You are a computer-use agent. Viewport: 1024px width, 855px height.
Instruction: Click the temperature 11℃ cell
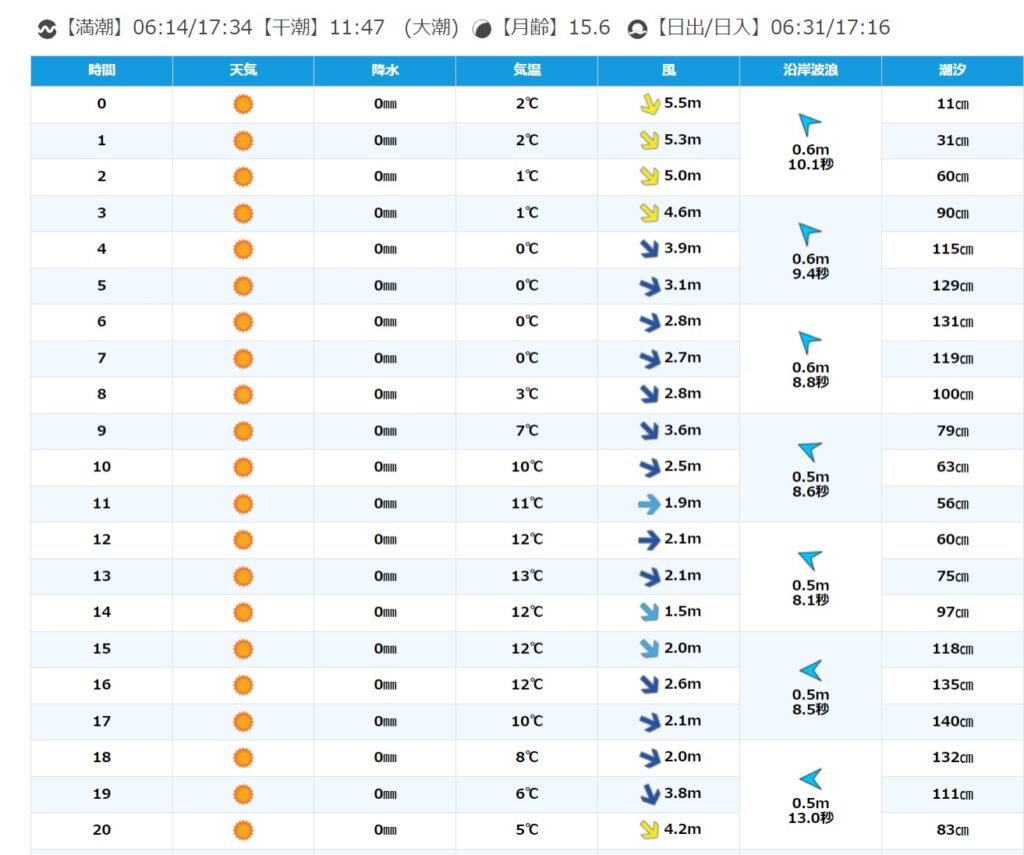tap(526, 503)
